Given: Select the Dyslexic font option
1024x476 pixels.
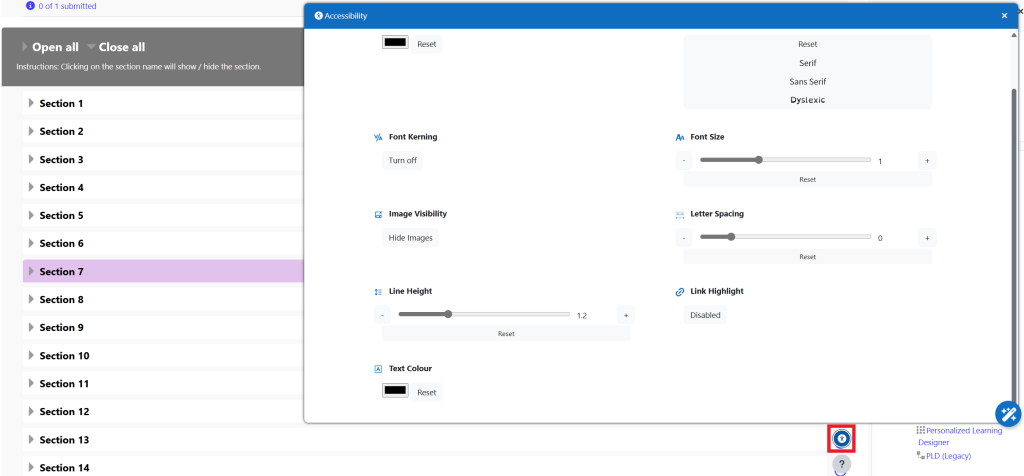Looking at the screenshot, I should 807,100.
